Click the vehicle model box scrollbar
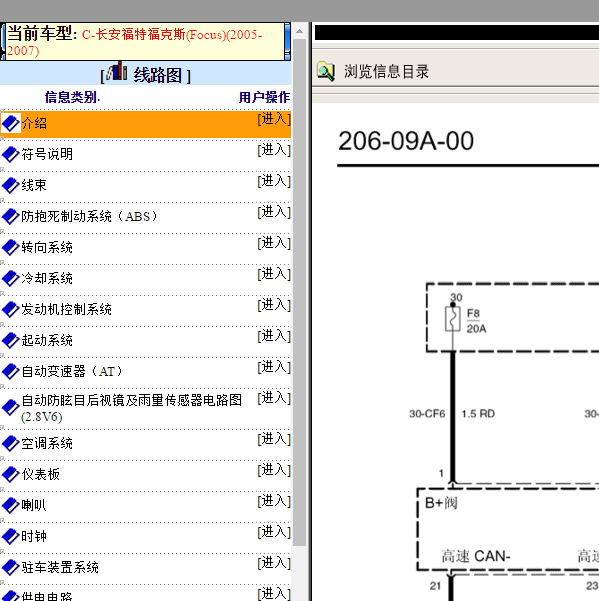This screenshot has width=599, height=601. [x=287, y=41]
